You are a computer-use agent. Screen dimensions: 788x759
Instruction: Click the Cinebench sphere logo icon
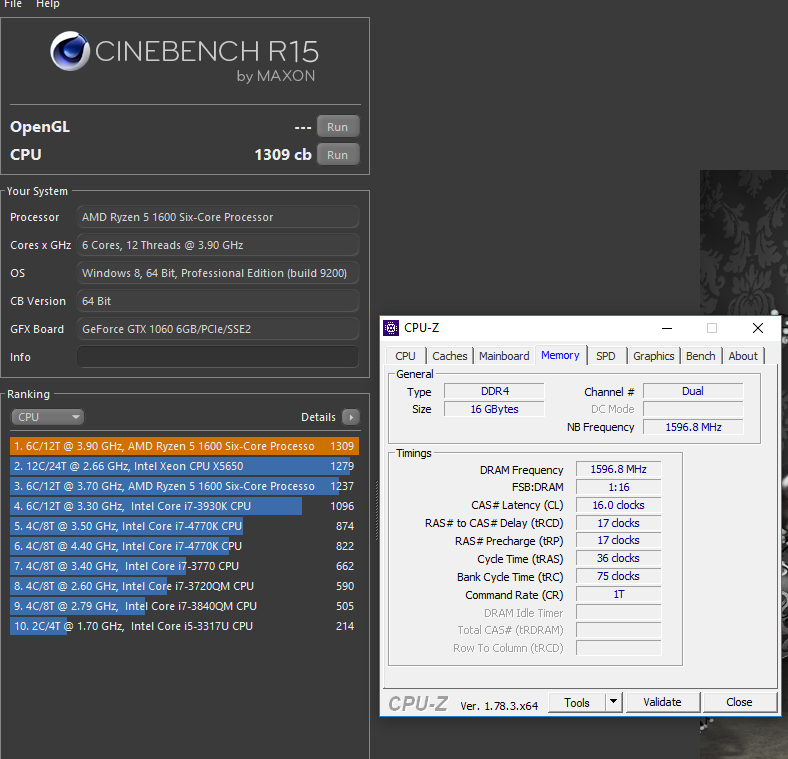(x=70, y=51)
